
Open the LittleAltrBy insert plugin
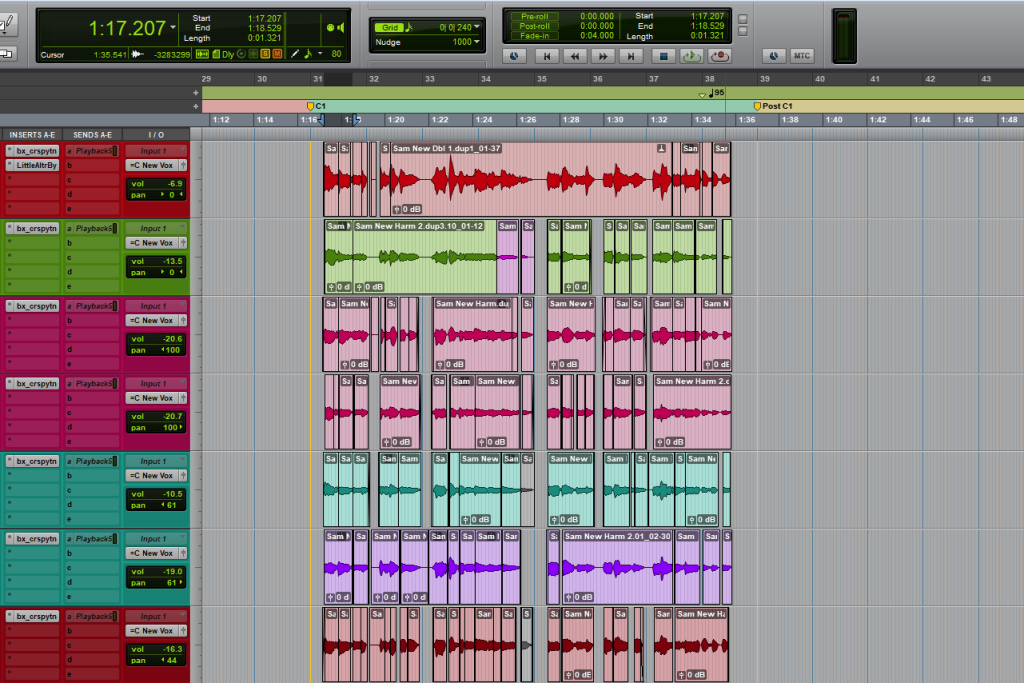(37, 165)
